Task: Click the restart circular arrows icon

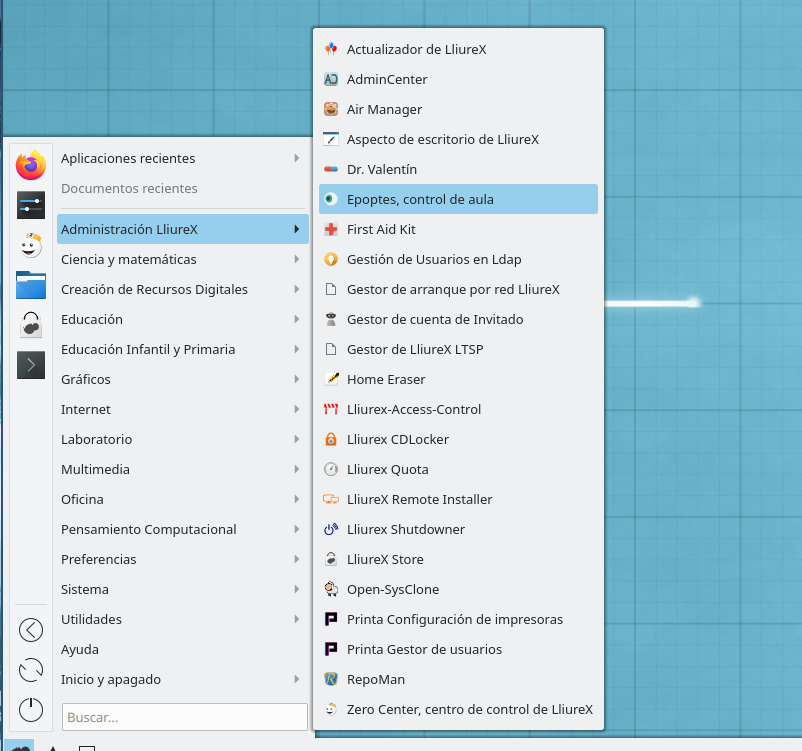Action: pos(31,669)
